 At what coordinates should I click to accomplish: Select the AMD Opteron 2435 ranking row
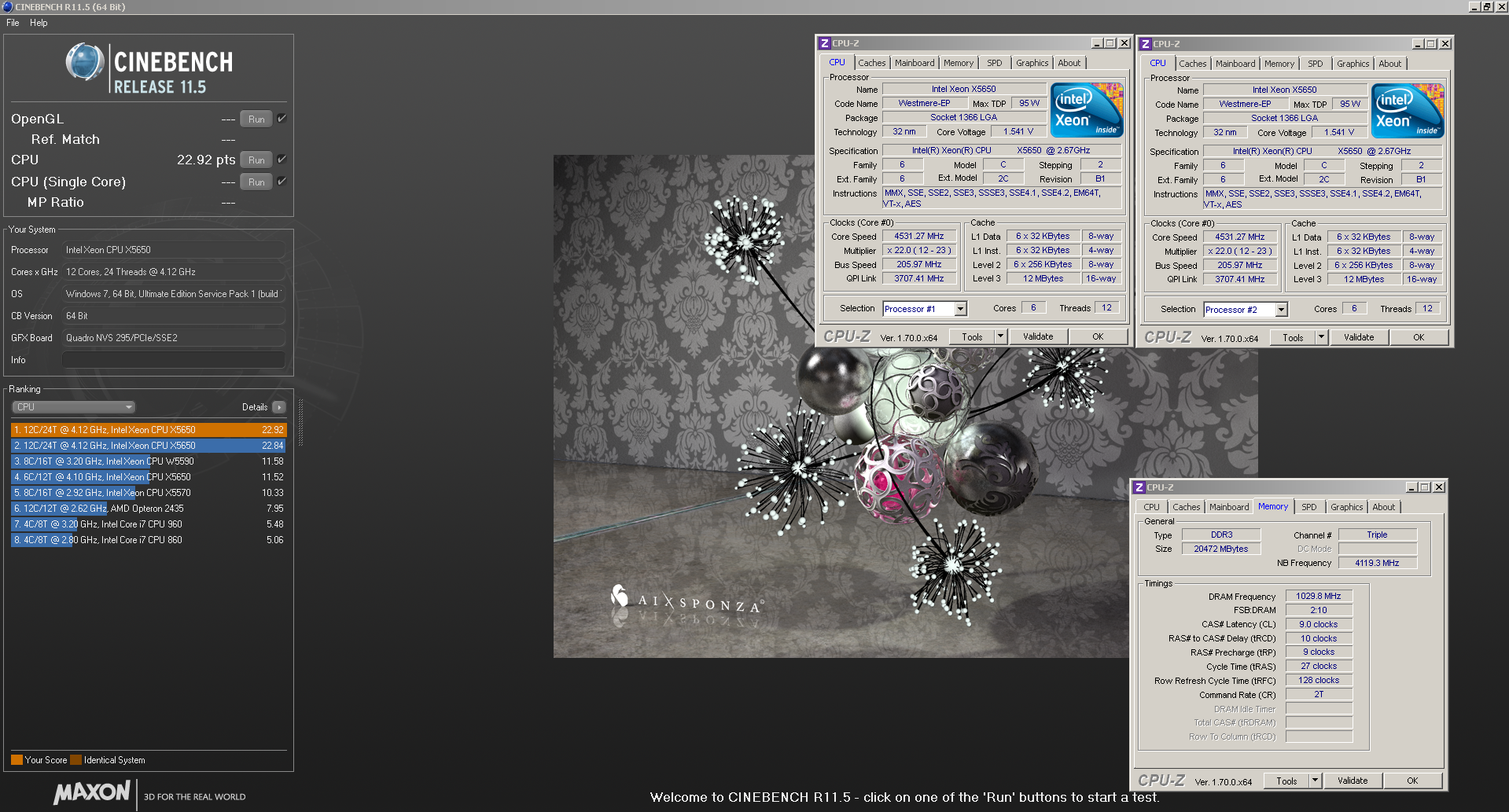[x=149, y=509]
